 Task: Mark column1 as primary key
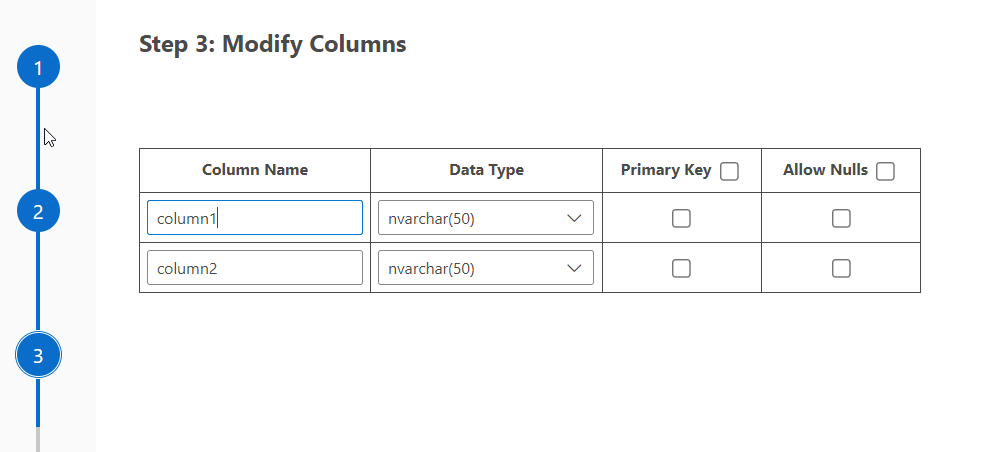pyautogui.click(x=681, y=218)
